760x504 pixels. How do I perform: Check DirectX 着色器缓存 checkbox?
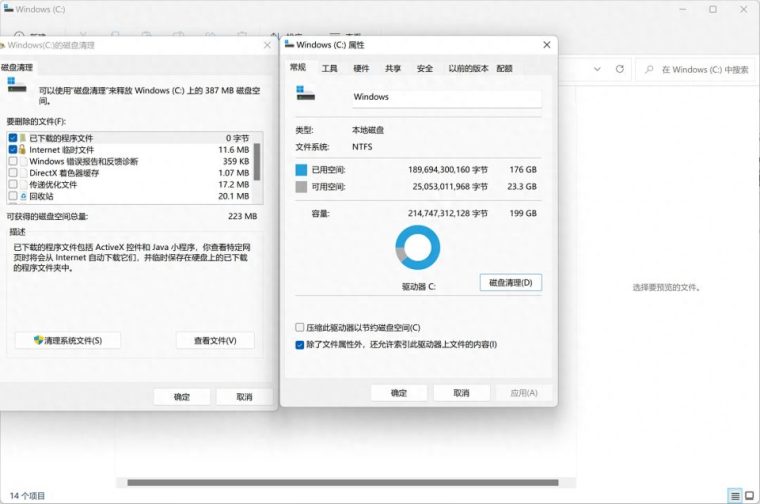[13, 173]
